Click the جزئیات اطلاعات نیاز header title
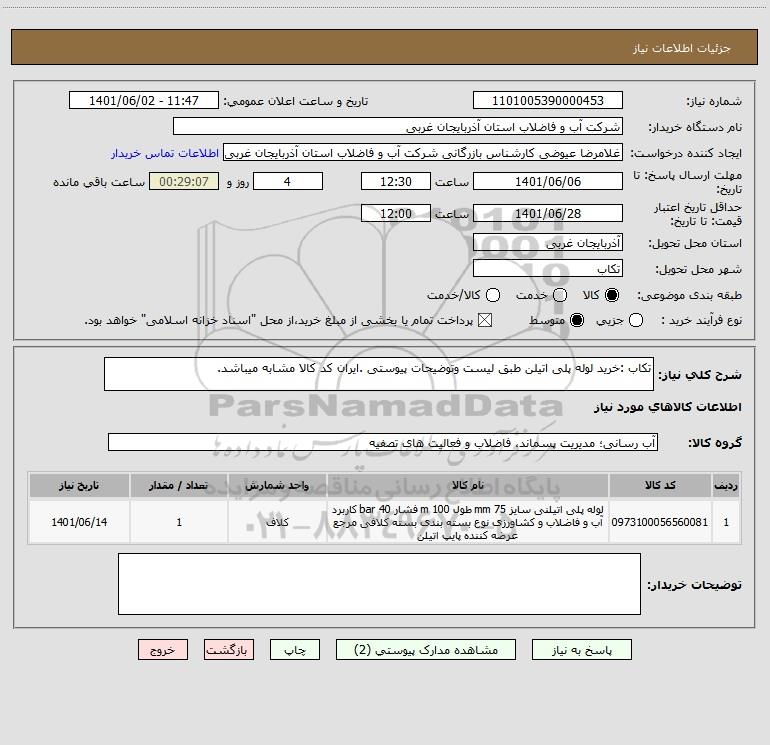The image size is (770, 745). [x=682, y=48]
